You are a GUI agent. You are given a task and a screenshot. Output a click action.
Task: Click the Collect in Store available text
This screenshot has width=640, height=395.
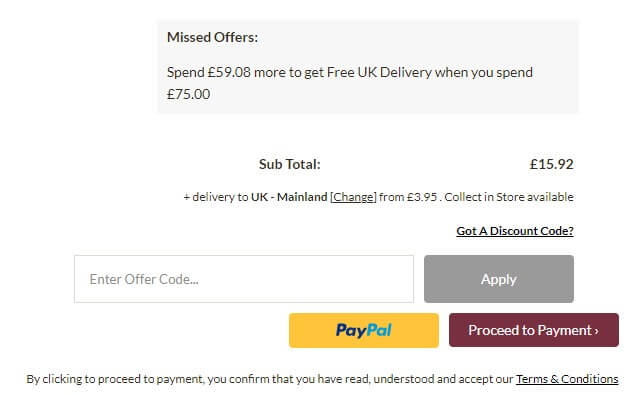pos(509,197)
